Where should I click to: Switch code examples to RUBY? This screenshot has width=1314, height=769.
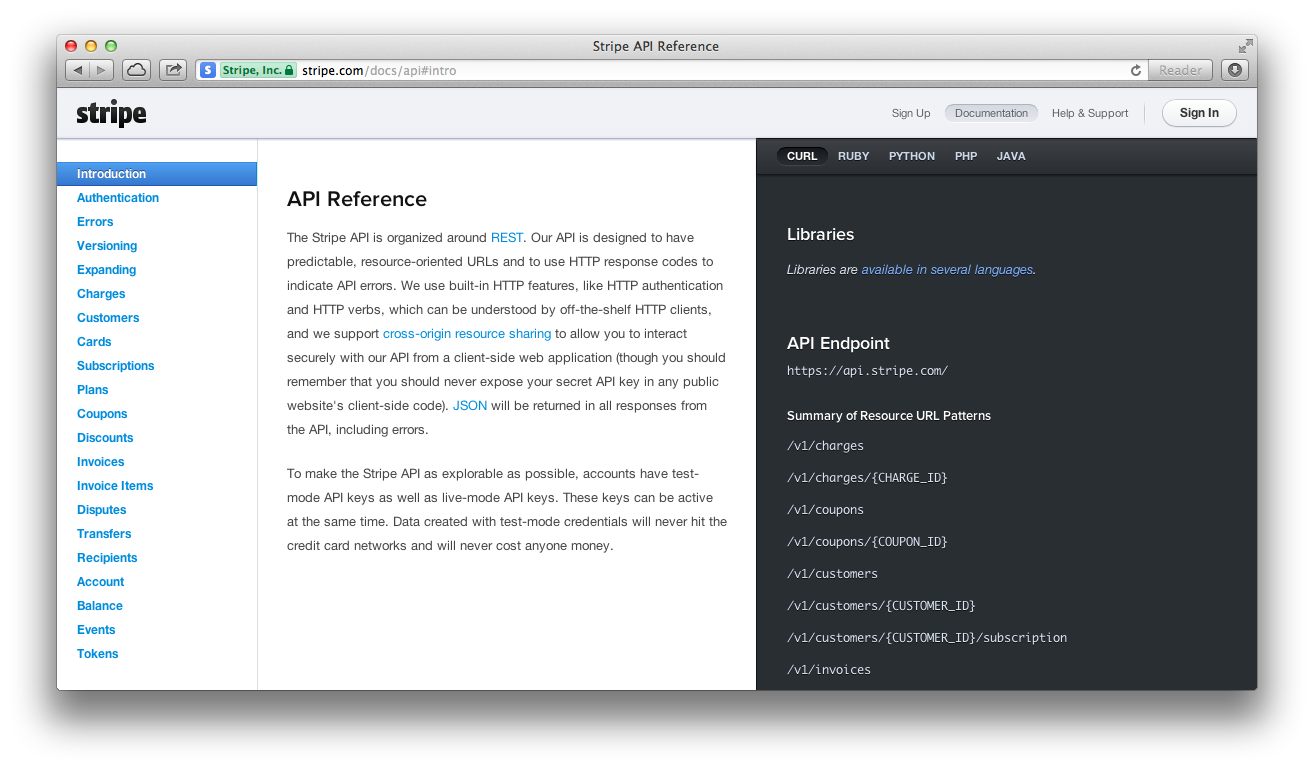(x=853, y=156)
